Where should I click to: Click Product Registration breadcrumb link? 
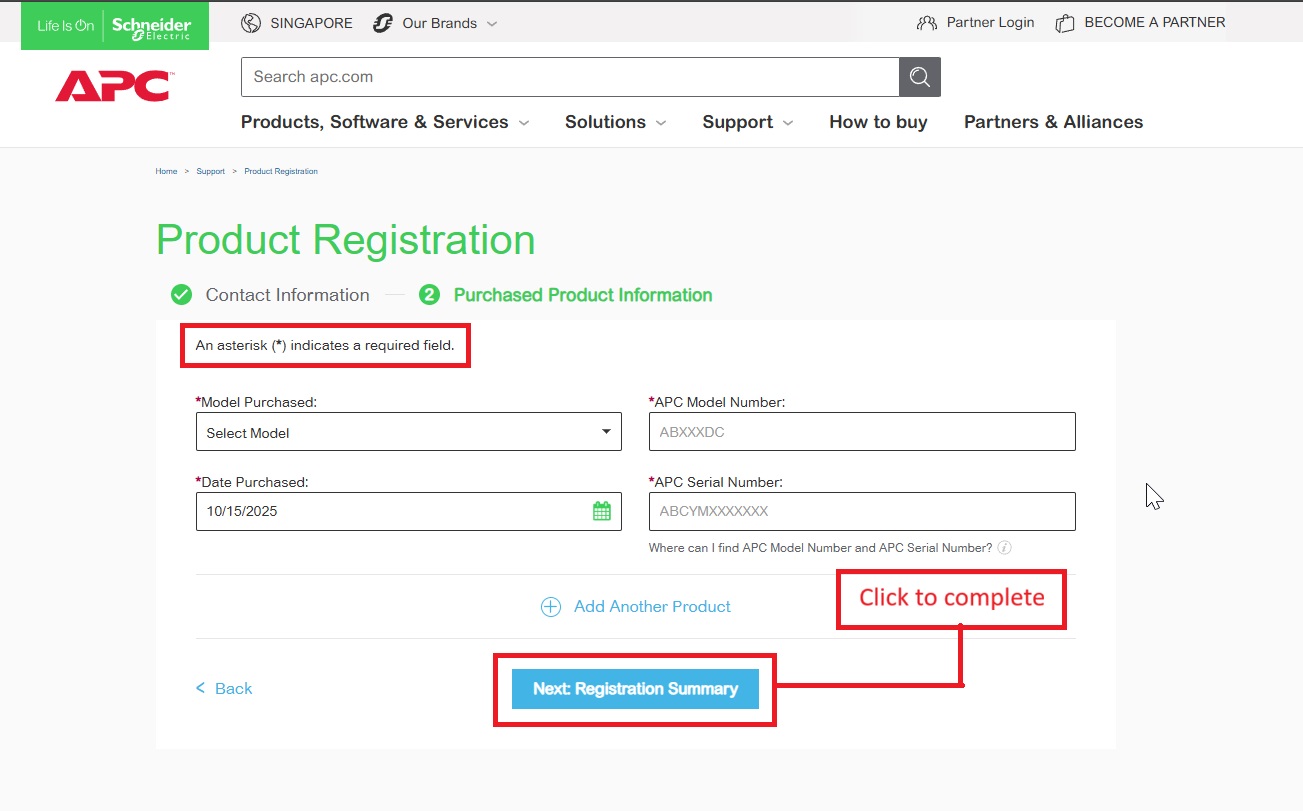pyautogui.click(x=281, y=172)
